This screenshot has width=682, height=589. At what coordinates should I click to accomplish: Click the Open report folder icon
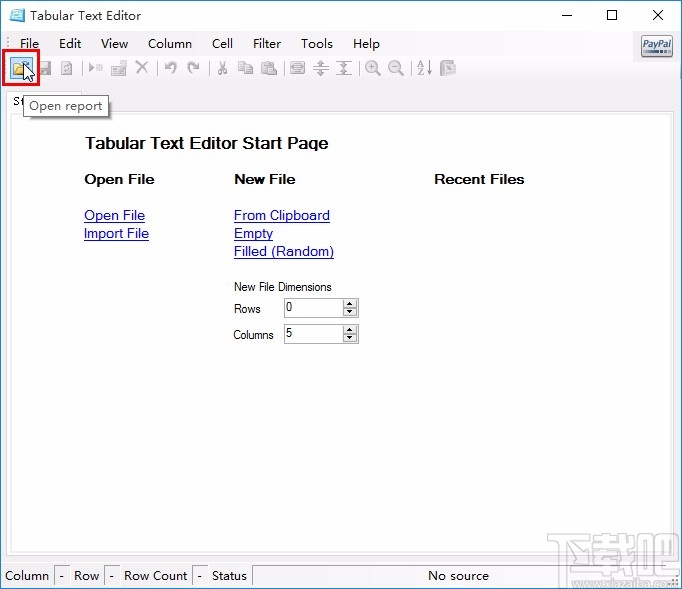pos(21,68)
